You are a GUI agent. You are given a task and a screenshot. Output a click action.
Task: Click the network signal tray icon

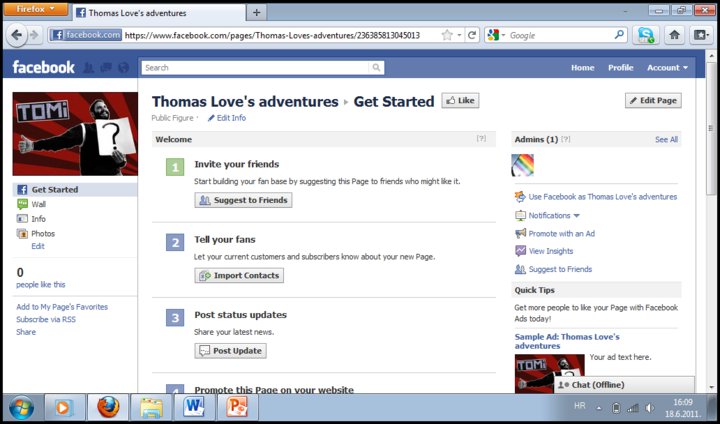tap(633, 407)
